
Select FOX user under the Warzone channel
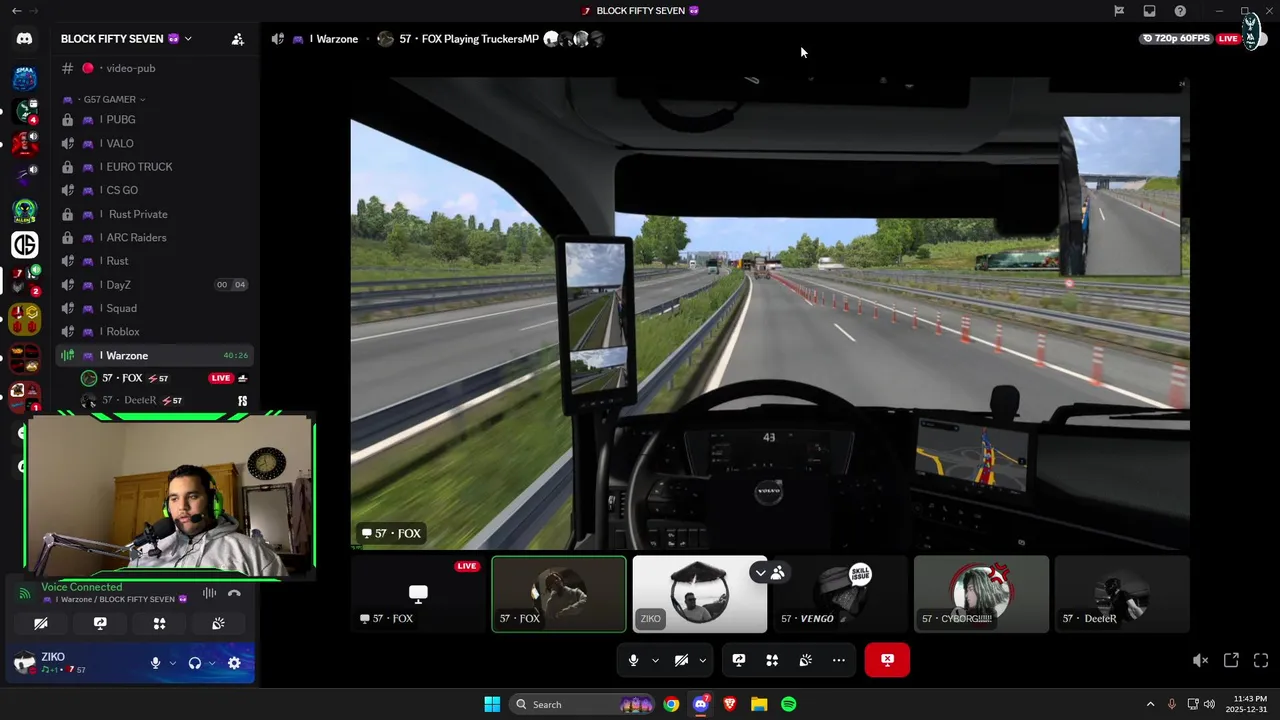pos(165,378)
